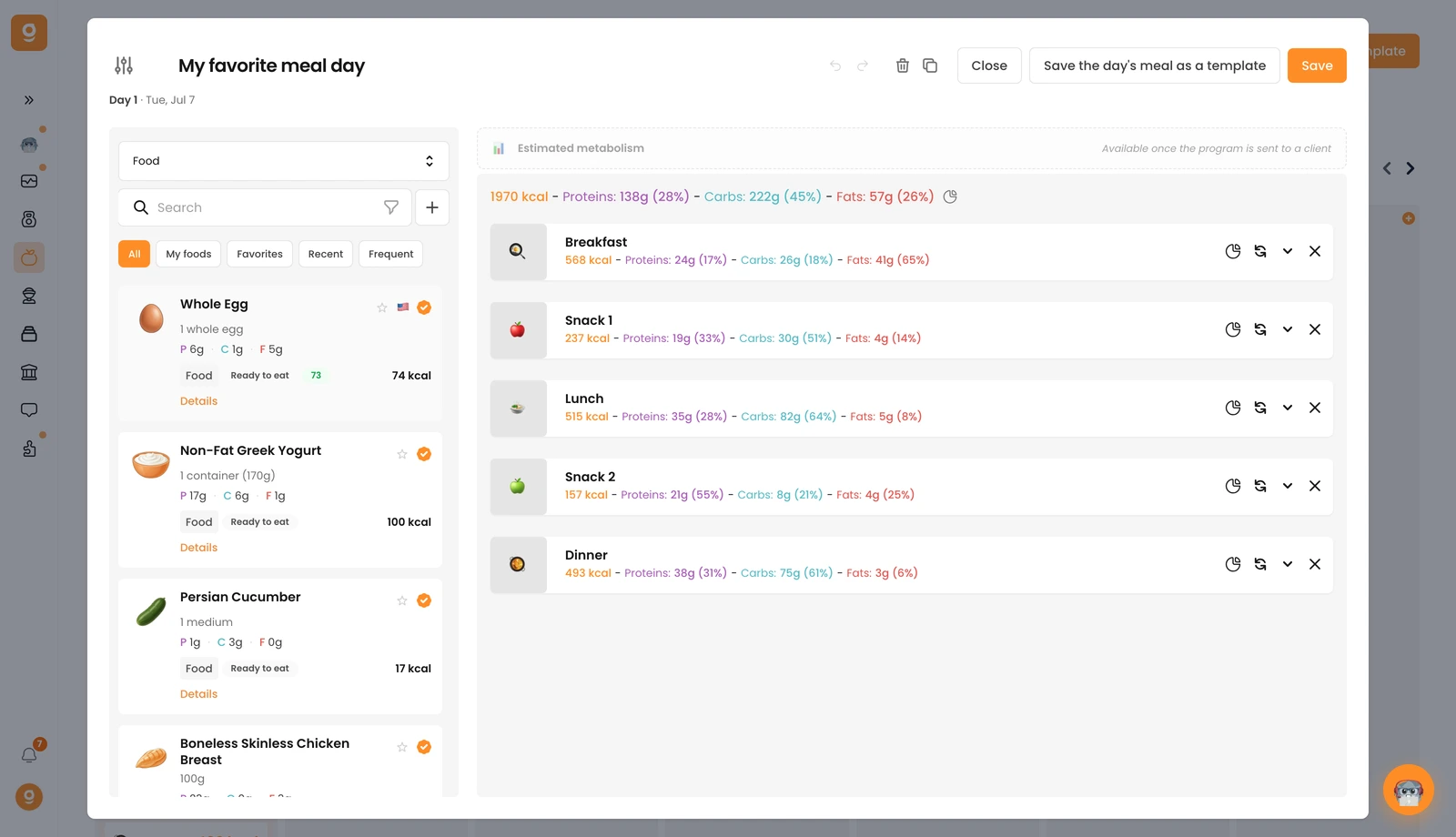This screenshot has width=1456, height=837.
Task: Expand the left sidebar double chevron
Action: pyautogui.click(x=29, y=100)
